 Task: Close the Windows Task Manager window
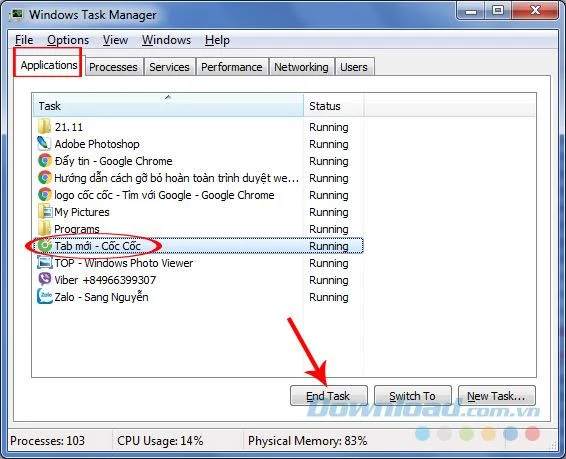(x=535, y=11)
